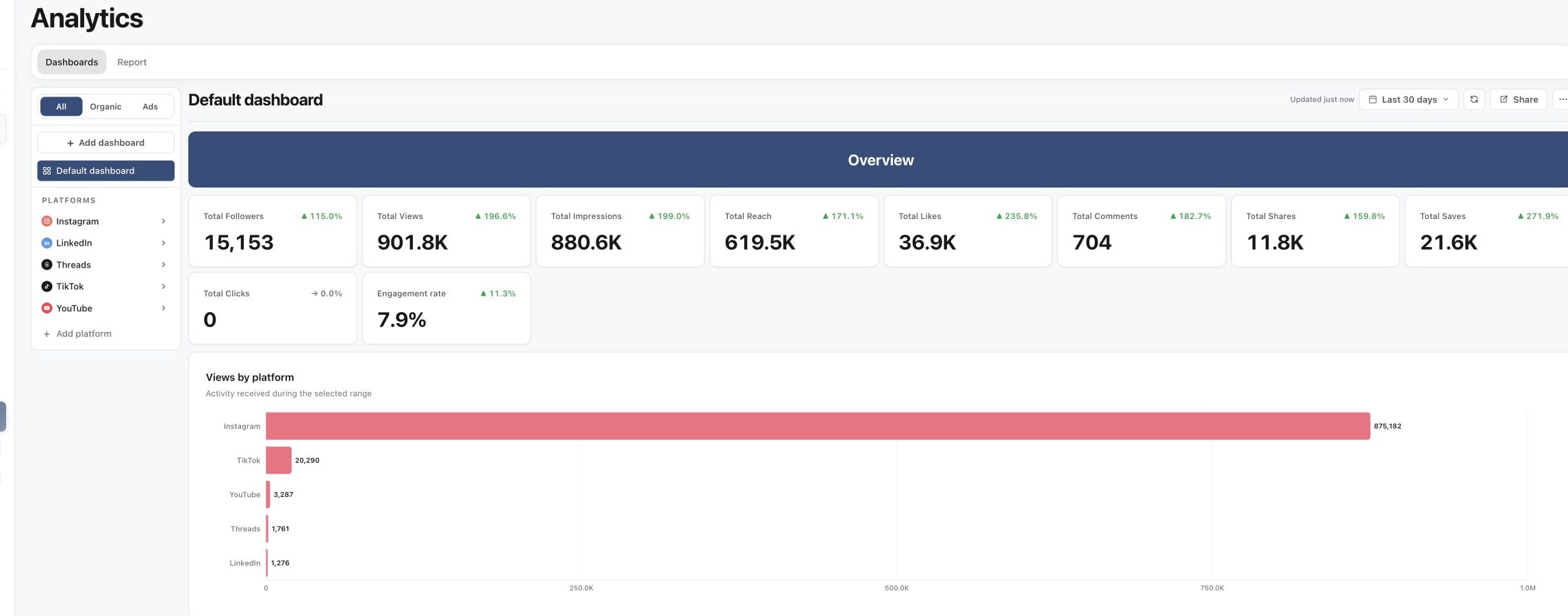Expand the Instagram platform chevron
Viewport: 1568px width, 616px height.
163,221
